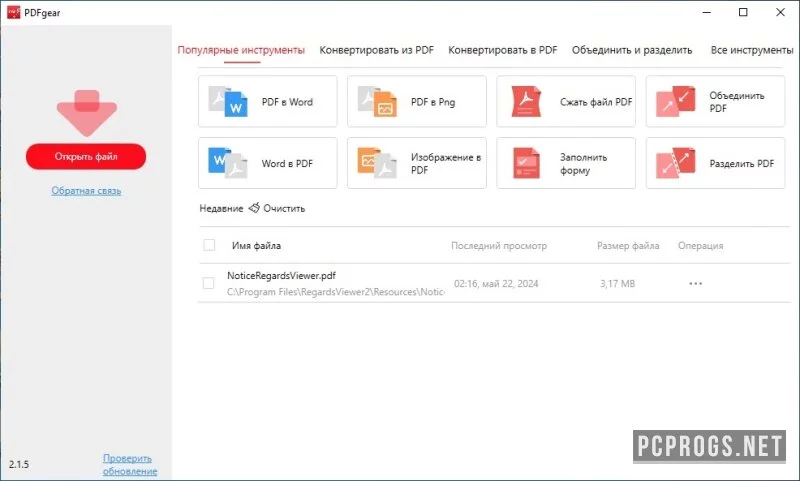Click the 02:16, май 22, 2024 date
Screen dimensions: 800x481
(496, 284)
